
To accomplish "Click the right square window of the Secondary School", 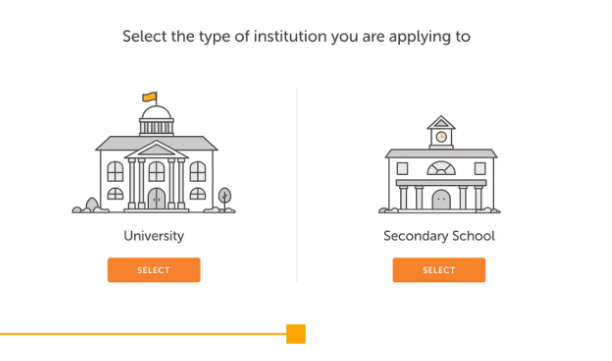I will point(480,169).
